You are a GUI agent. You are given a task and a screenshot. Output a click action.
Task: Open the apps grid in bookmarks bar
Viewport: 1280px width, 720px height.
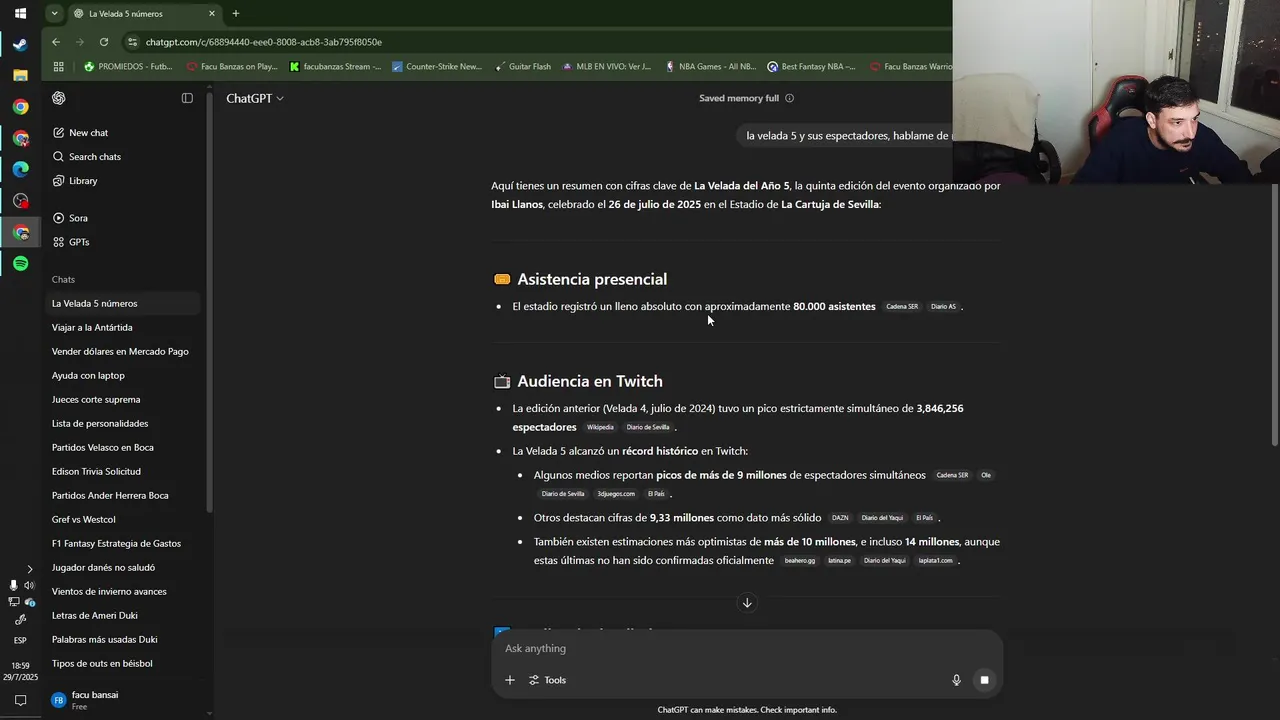click(59, 67)
